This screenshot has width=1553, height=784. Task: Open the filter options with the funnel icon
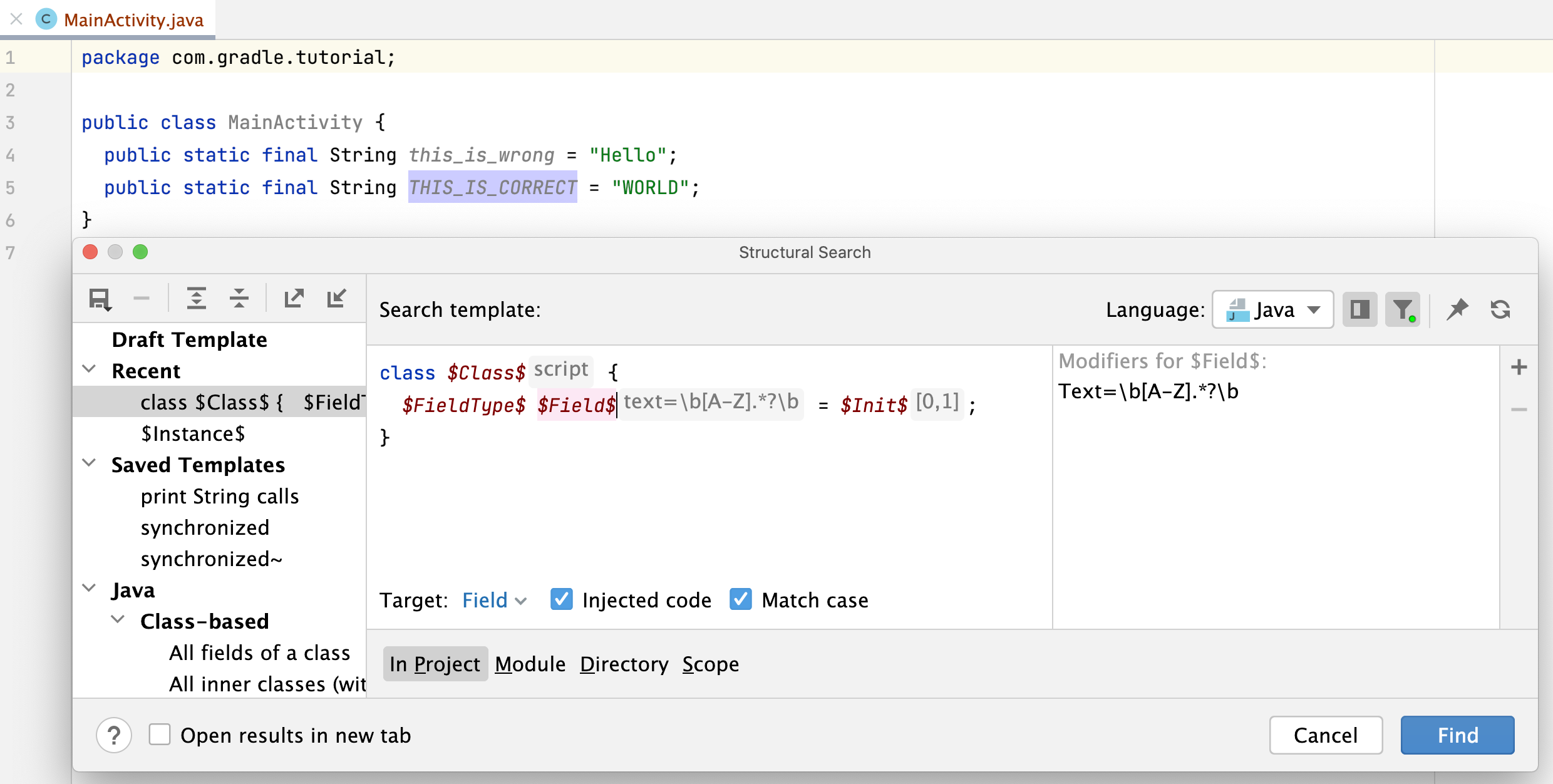pos(1403,309)
